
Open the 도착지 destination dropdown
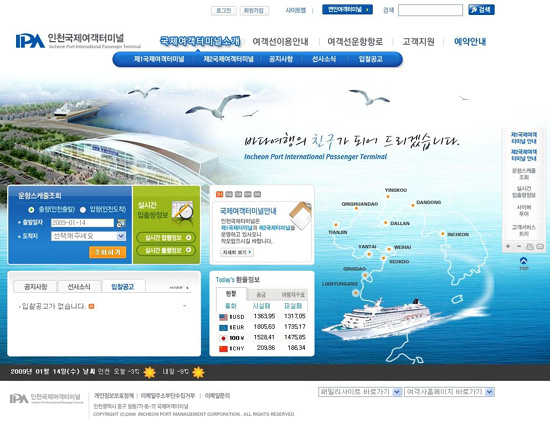[88, 236]
